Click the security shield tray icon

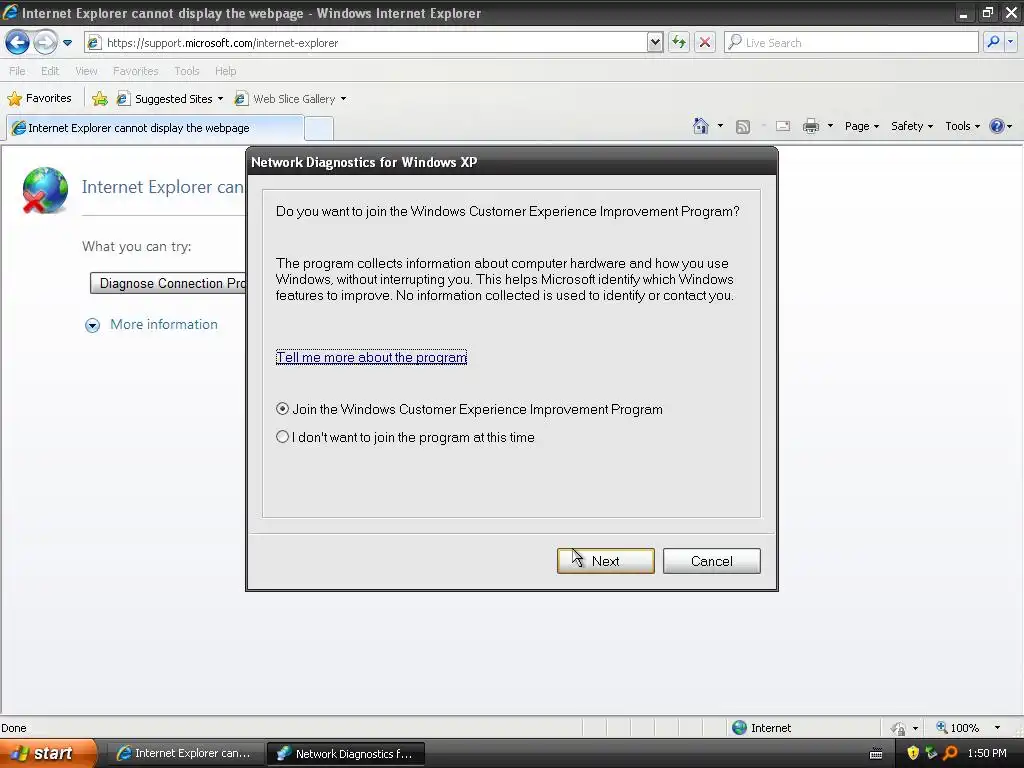[913, 753]
